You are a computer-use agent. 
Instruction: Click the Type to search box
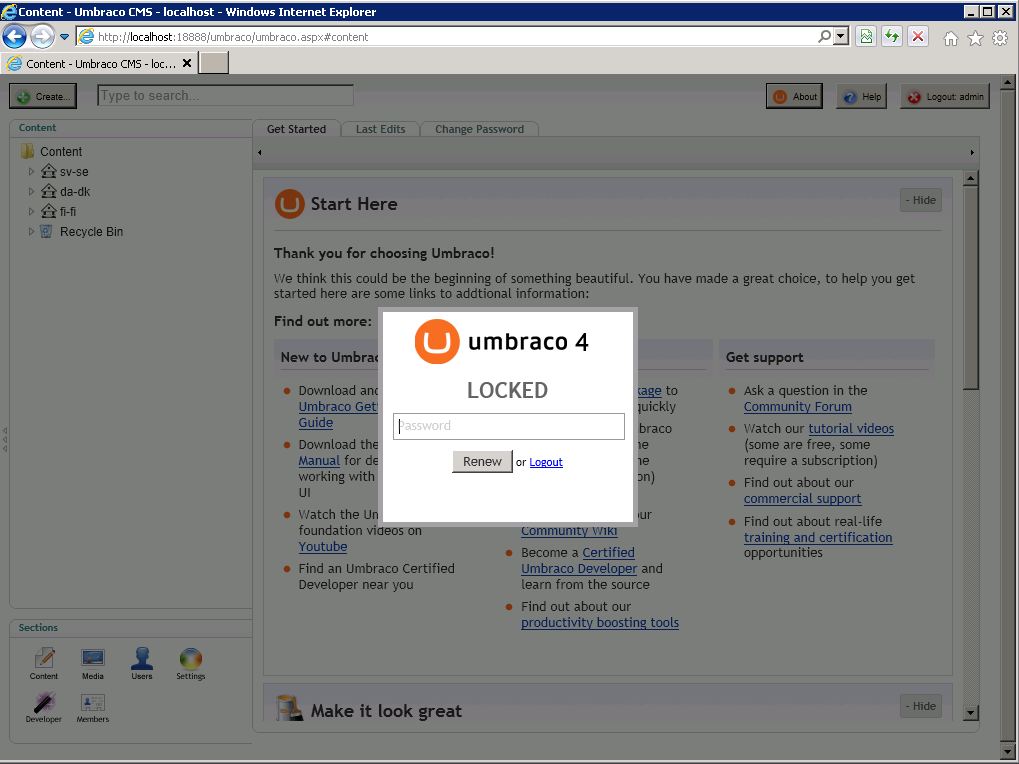(226, 96)
